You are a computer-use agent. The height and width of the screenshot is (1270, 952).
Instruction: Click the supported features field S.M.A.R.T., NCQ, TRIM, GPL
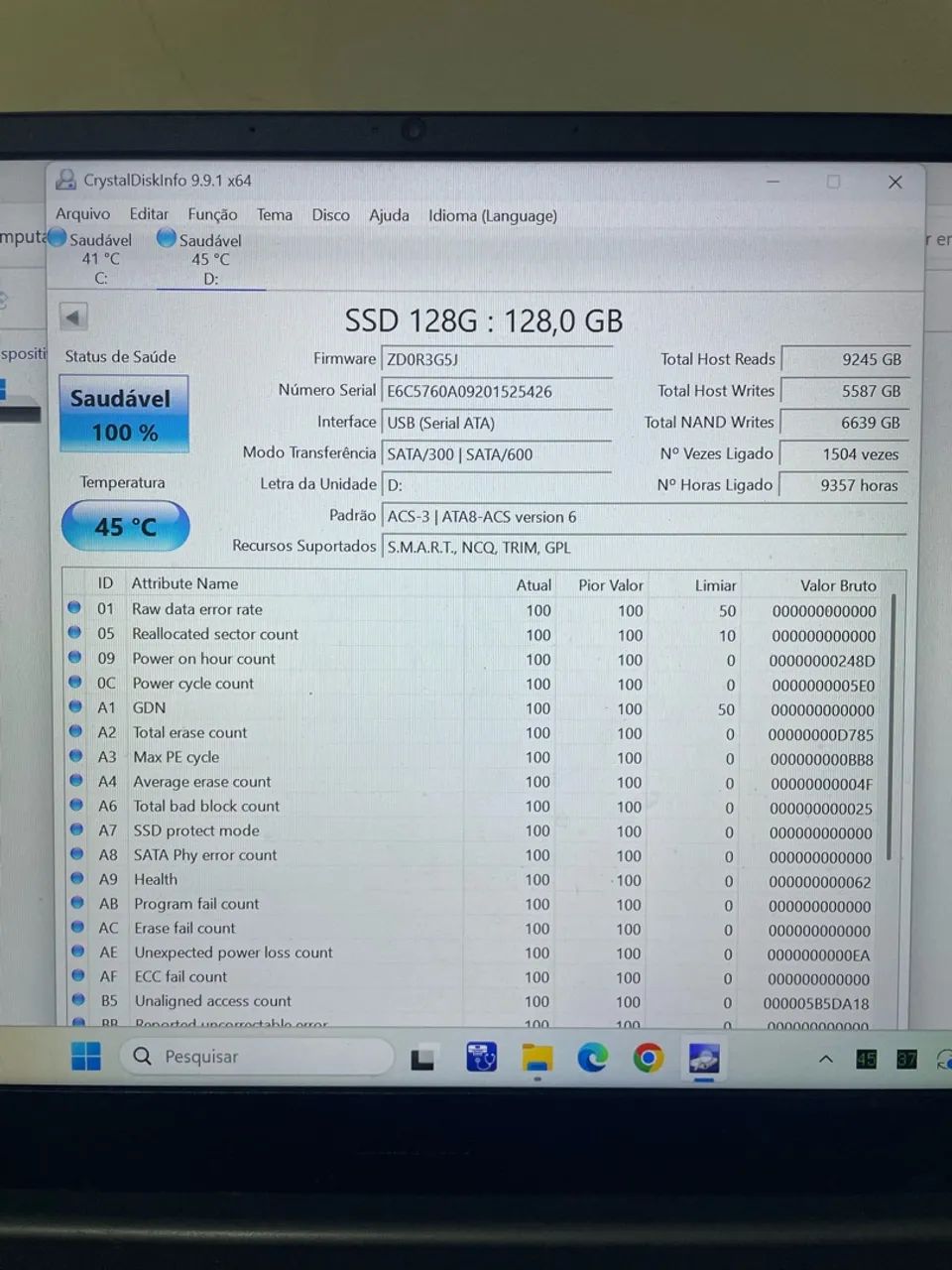click(x=645, y=548)
